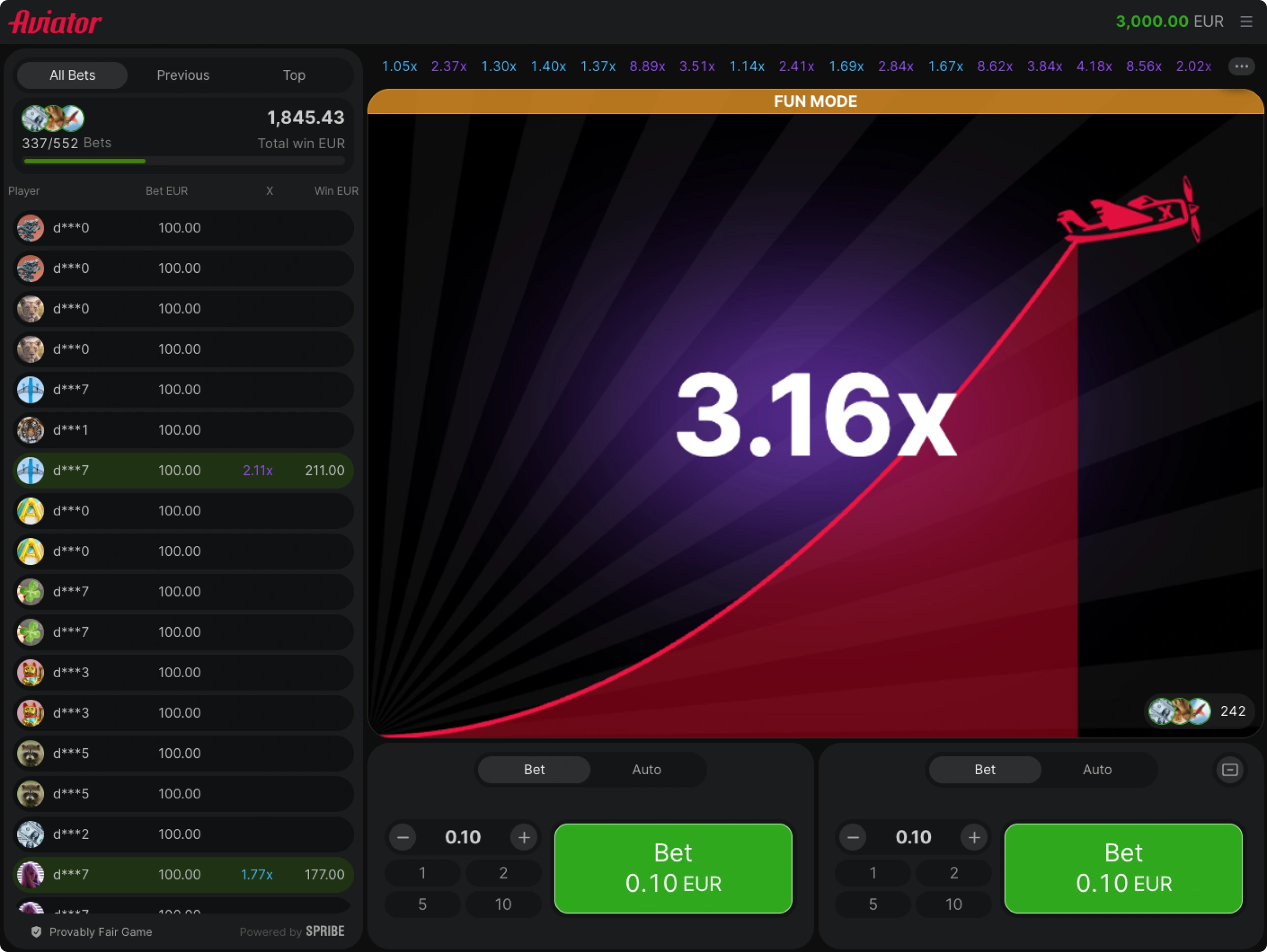
Task: Select Bet mode in right panel
Action: point(984,769)
